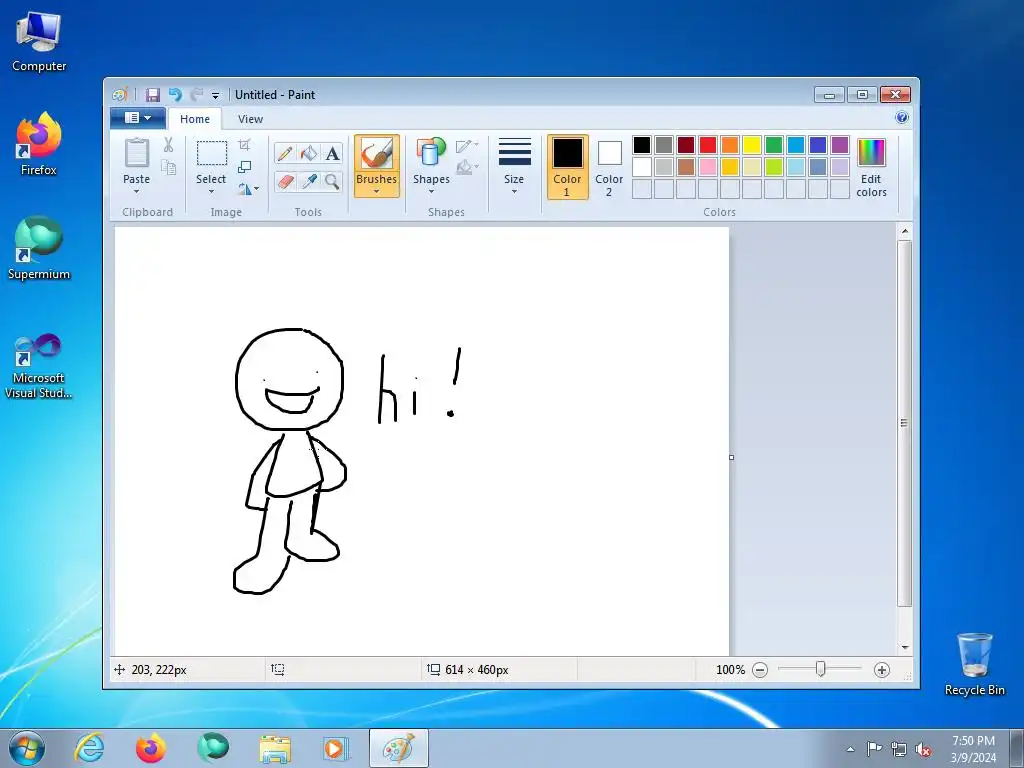Click the Crop icon in Image group
This screenshot has width=1024, height=768.
[x=244, y=144]
